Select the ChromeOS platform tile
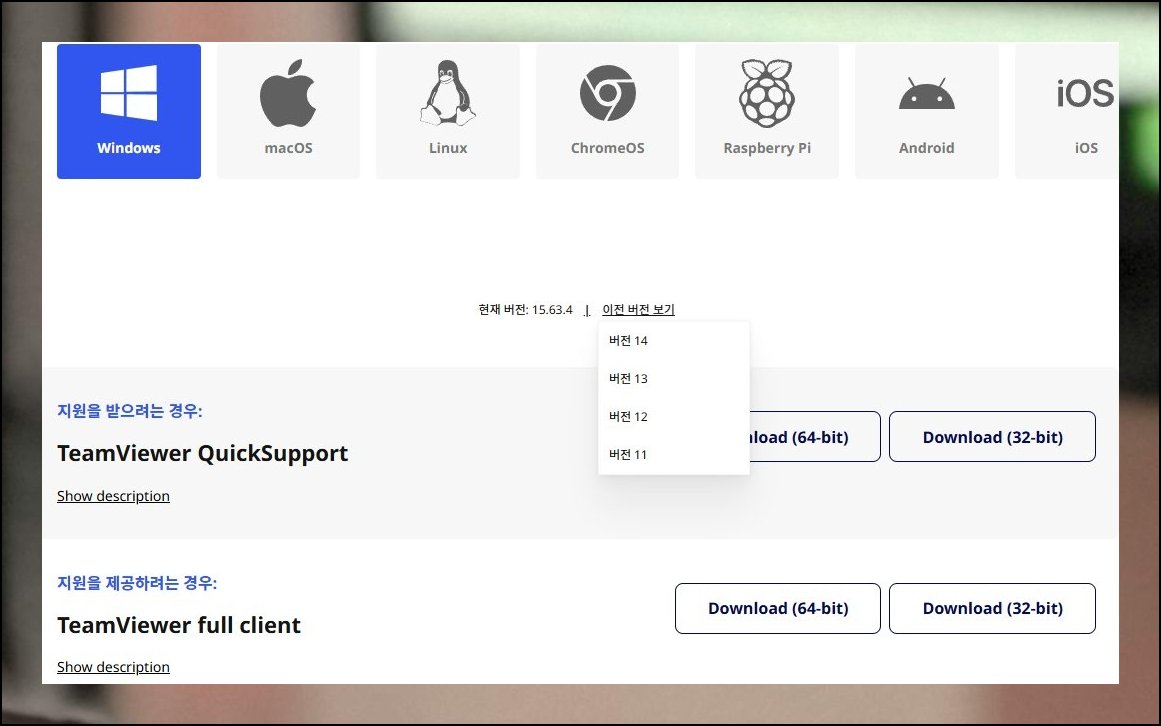The height and width of the screenshot is (726, 1161). point(607,111)
